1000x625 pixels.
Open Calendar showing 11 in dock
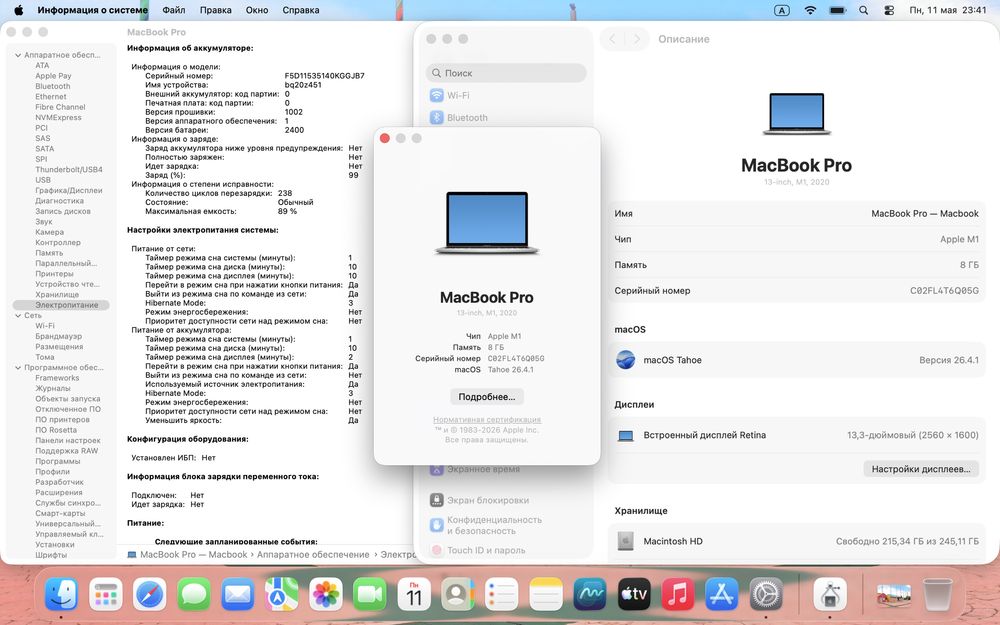(414, 594)
